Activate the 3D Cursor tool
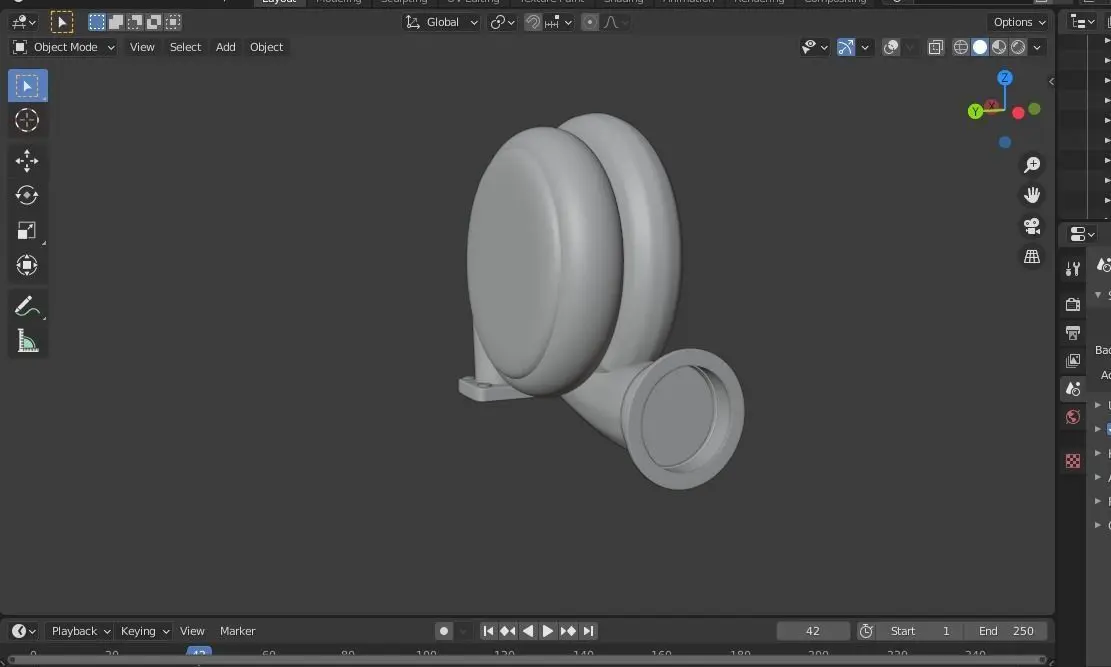Viewport: 1111px width, 667px height. (27, 120)
